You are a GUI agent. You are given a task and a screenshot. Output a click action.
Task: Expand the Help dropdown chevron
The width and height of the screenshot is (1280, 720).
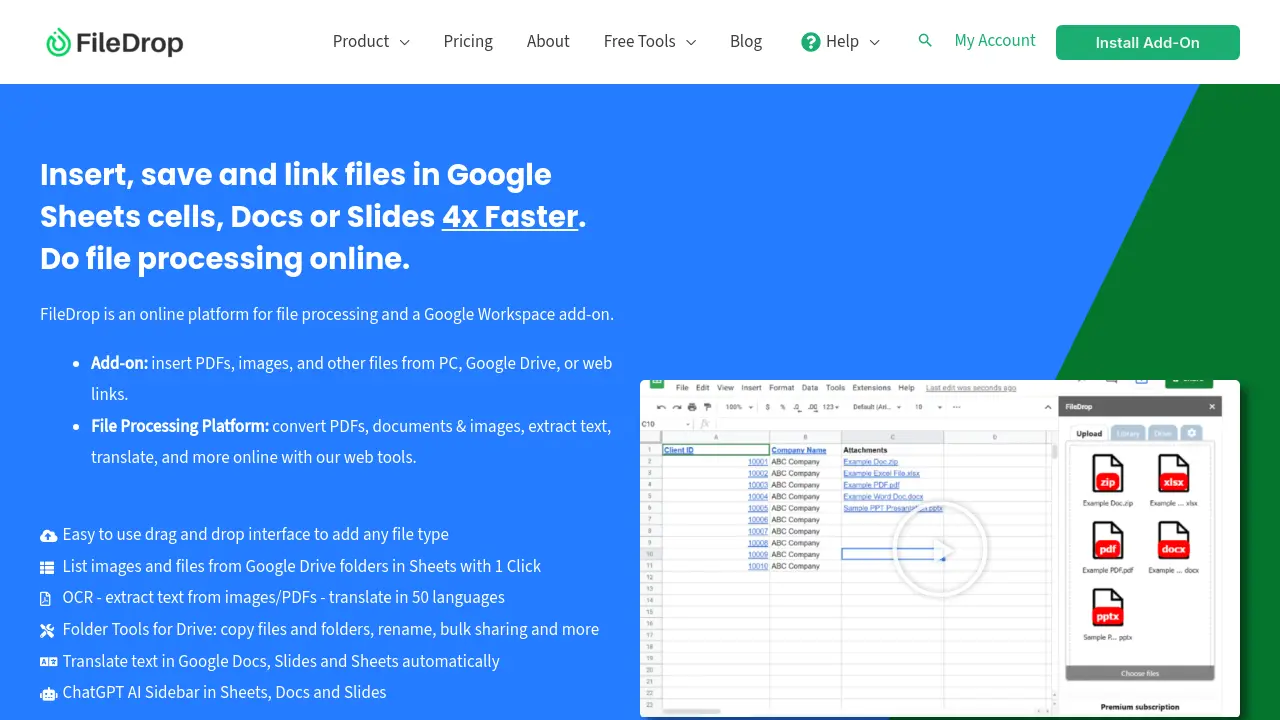pyautogui.click(x=874, y=42)
